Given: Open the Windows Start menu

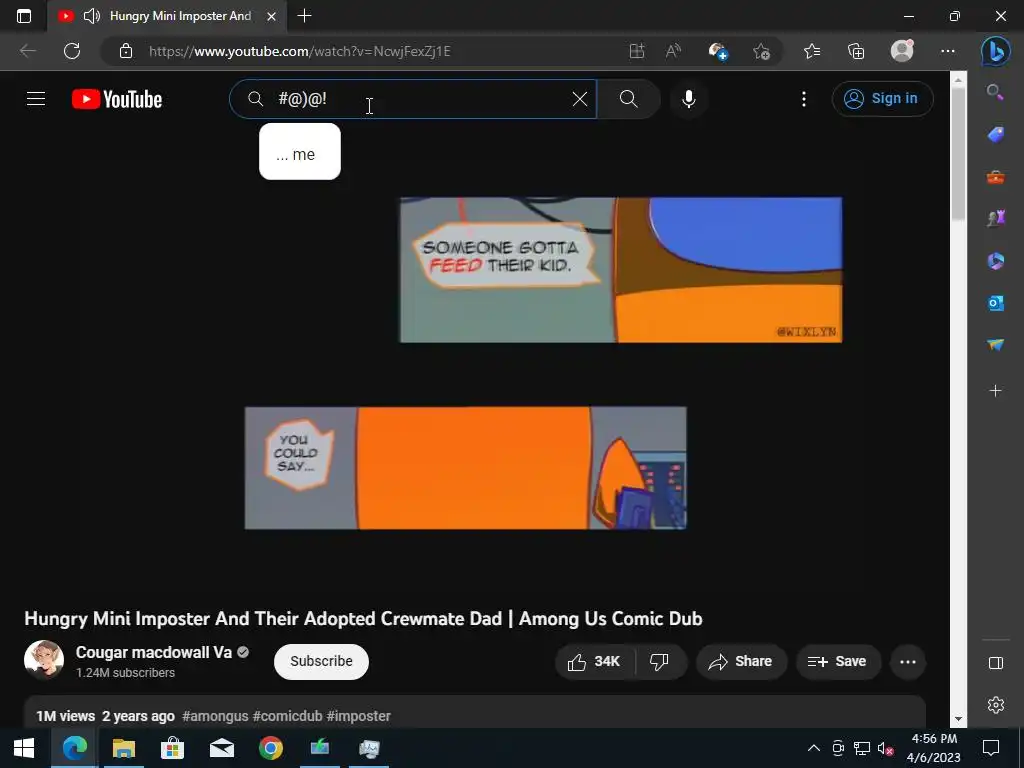Looking at the screenshot, I should [24, 748].
